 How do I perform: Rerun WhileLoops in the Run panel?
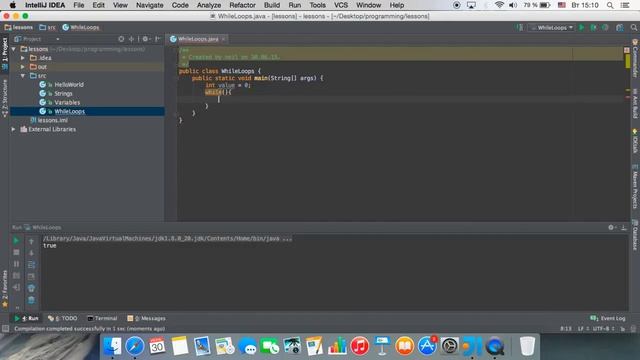click(x=16, y=241)
